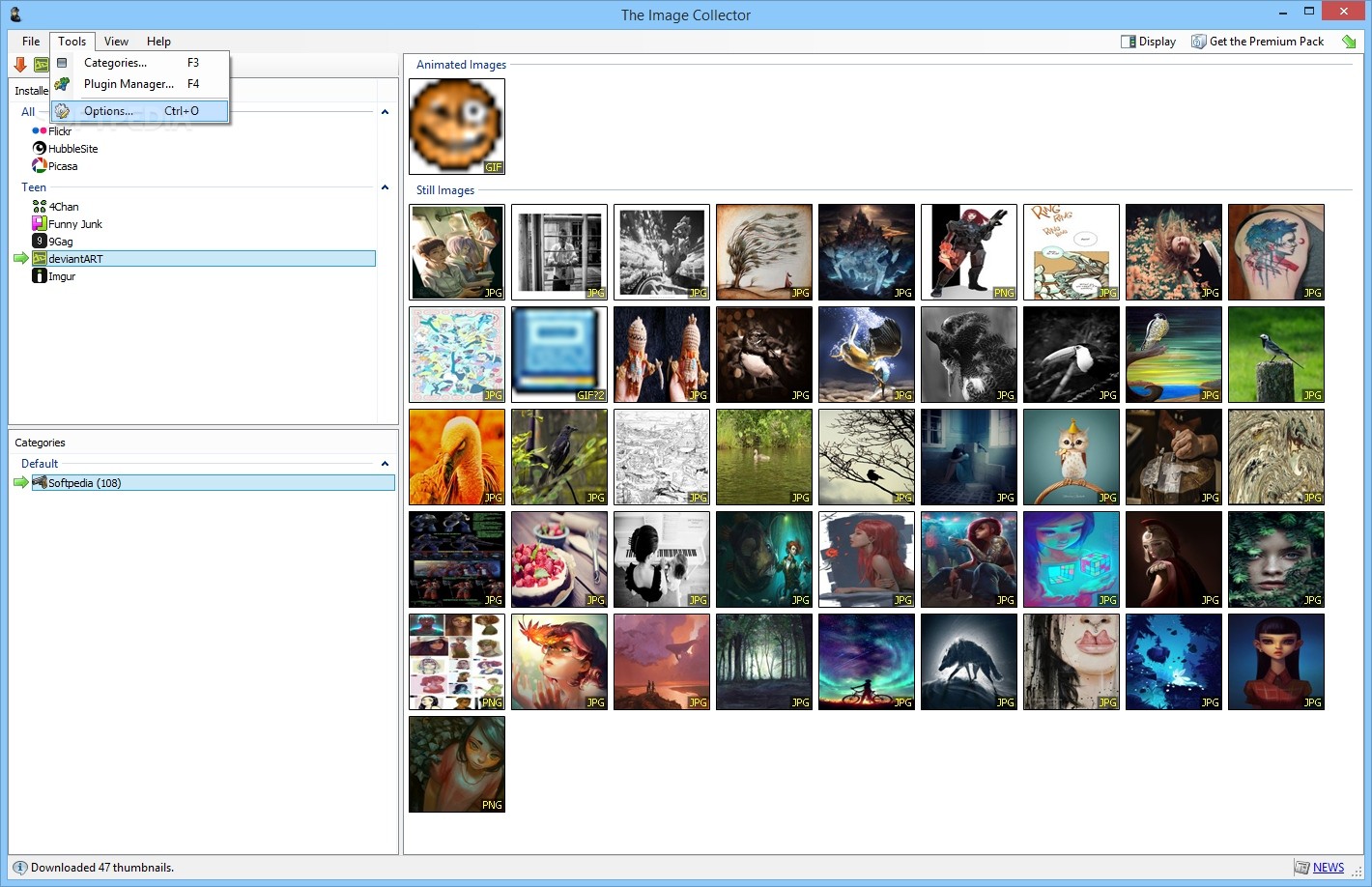Open the File menu

pyautogui.click(x=31, y=42)
